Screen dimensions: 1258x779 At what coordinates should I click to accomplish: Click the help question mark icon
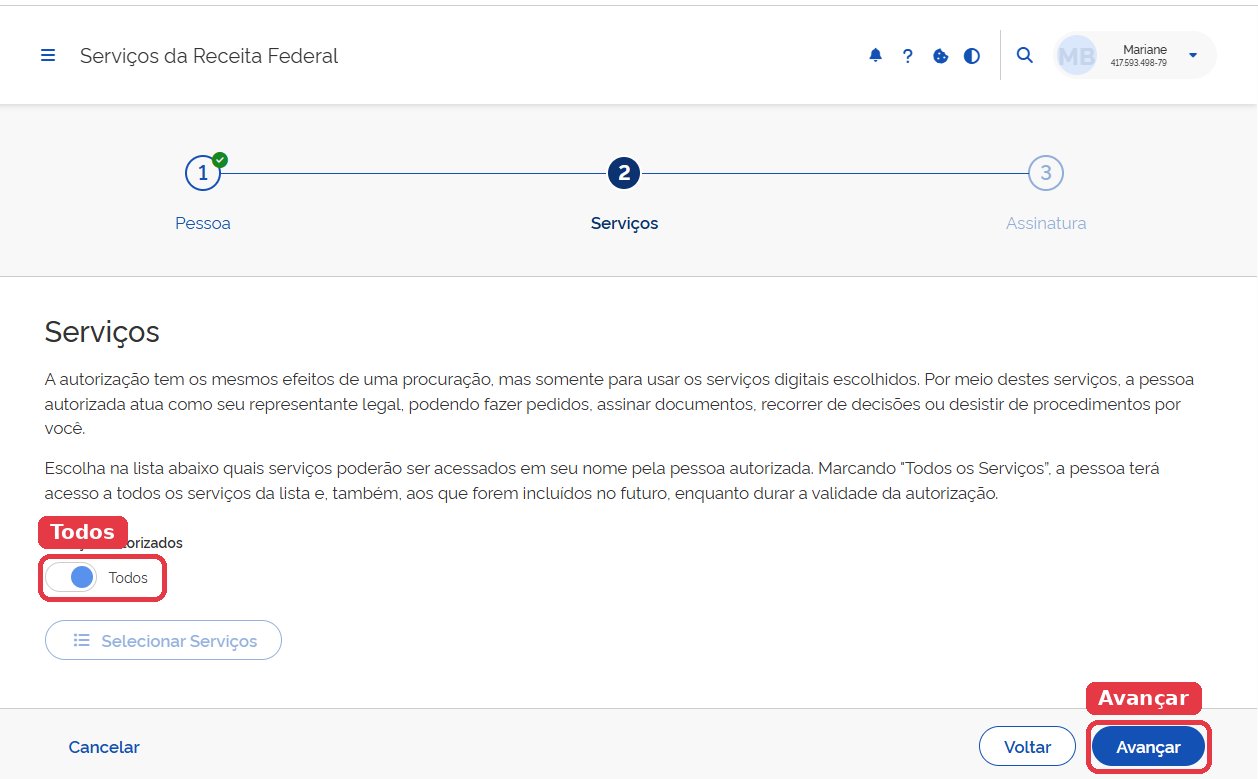(908, 56)
